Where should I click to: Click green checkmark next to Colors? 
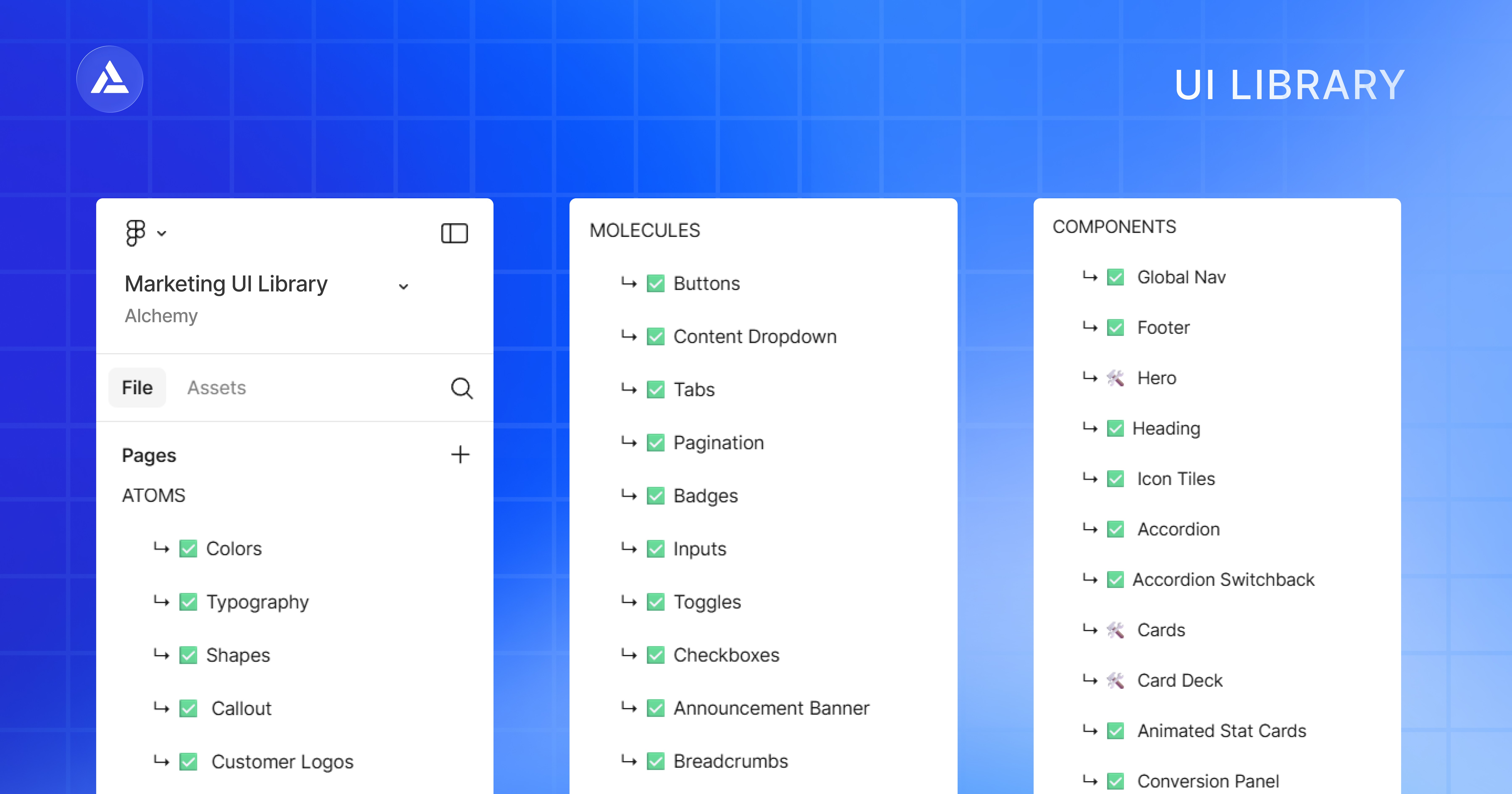(188, 548)
